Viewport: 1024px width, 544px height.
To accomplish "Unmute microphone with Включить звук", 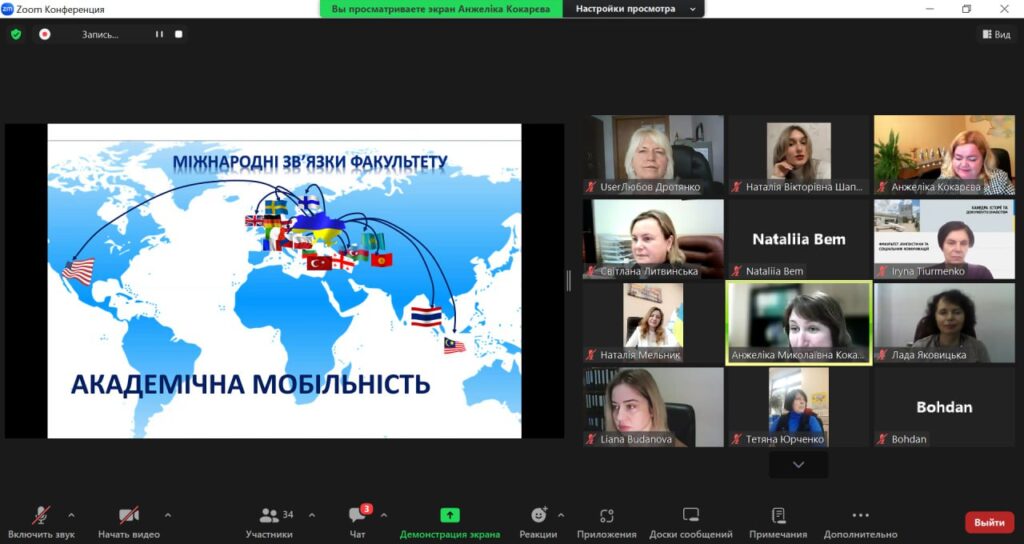I will pyautogui.click(x=41, y=515).
